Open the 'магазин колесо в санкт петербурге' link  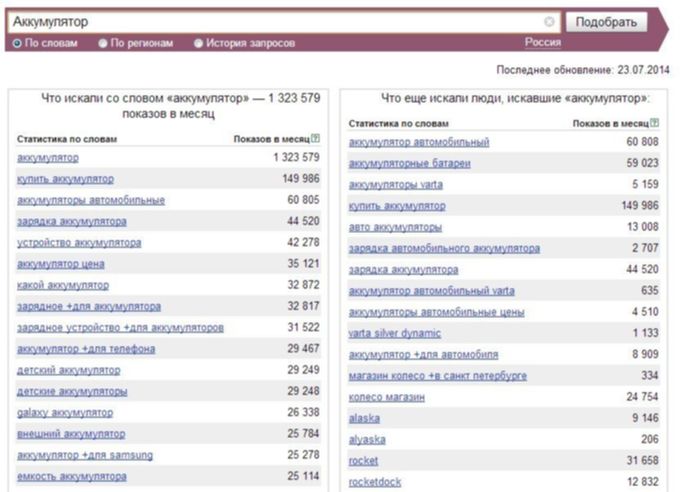point(437,376)
